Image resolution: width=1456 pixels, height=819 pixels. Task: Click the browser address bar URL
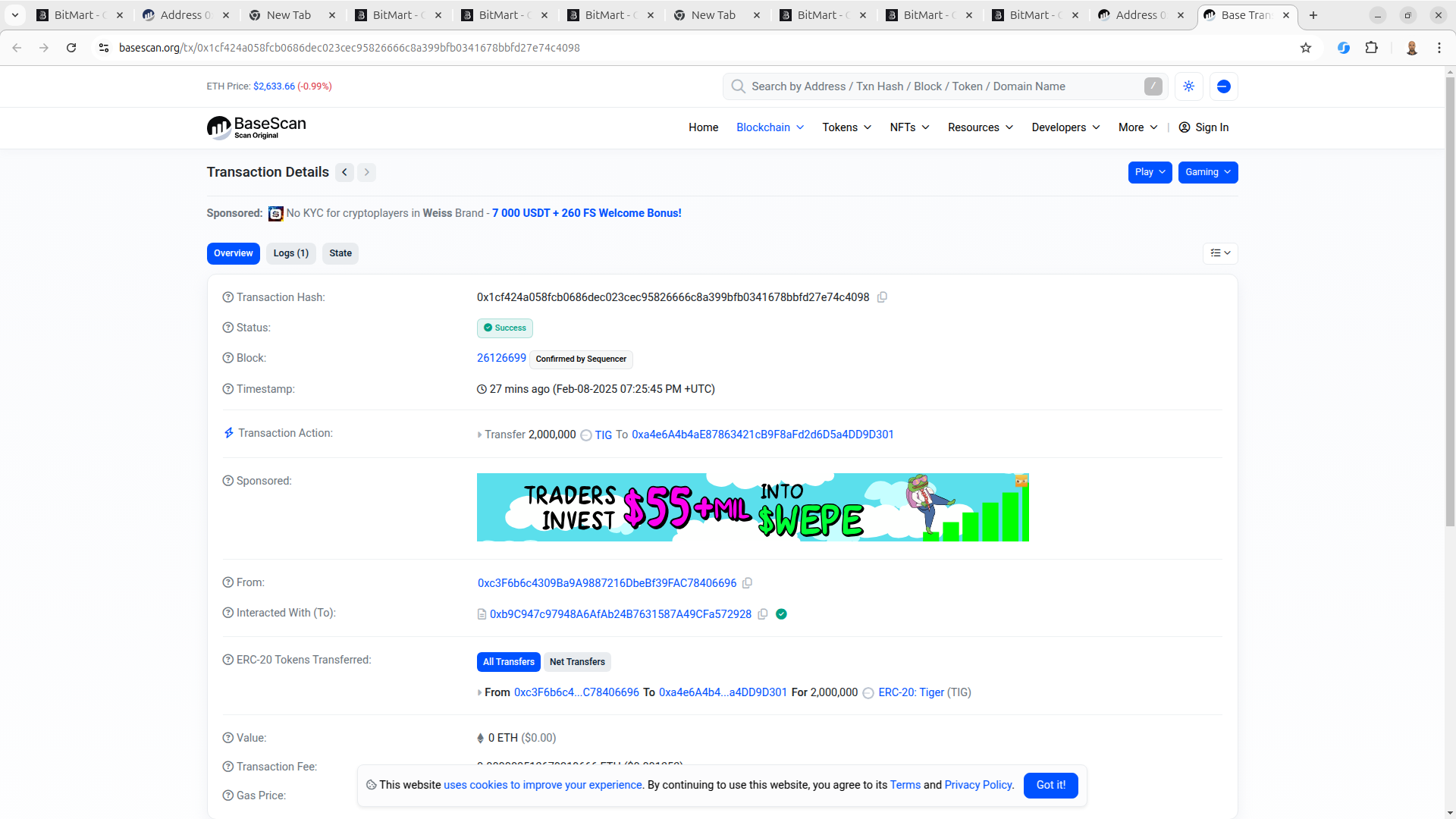point(350,48)
